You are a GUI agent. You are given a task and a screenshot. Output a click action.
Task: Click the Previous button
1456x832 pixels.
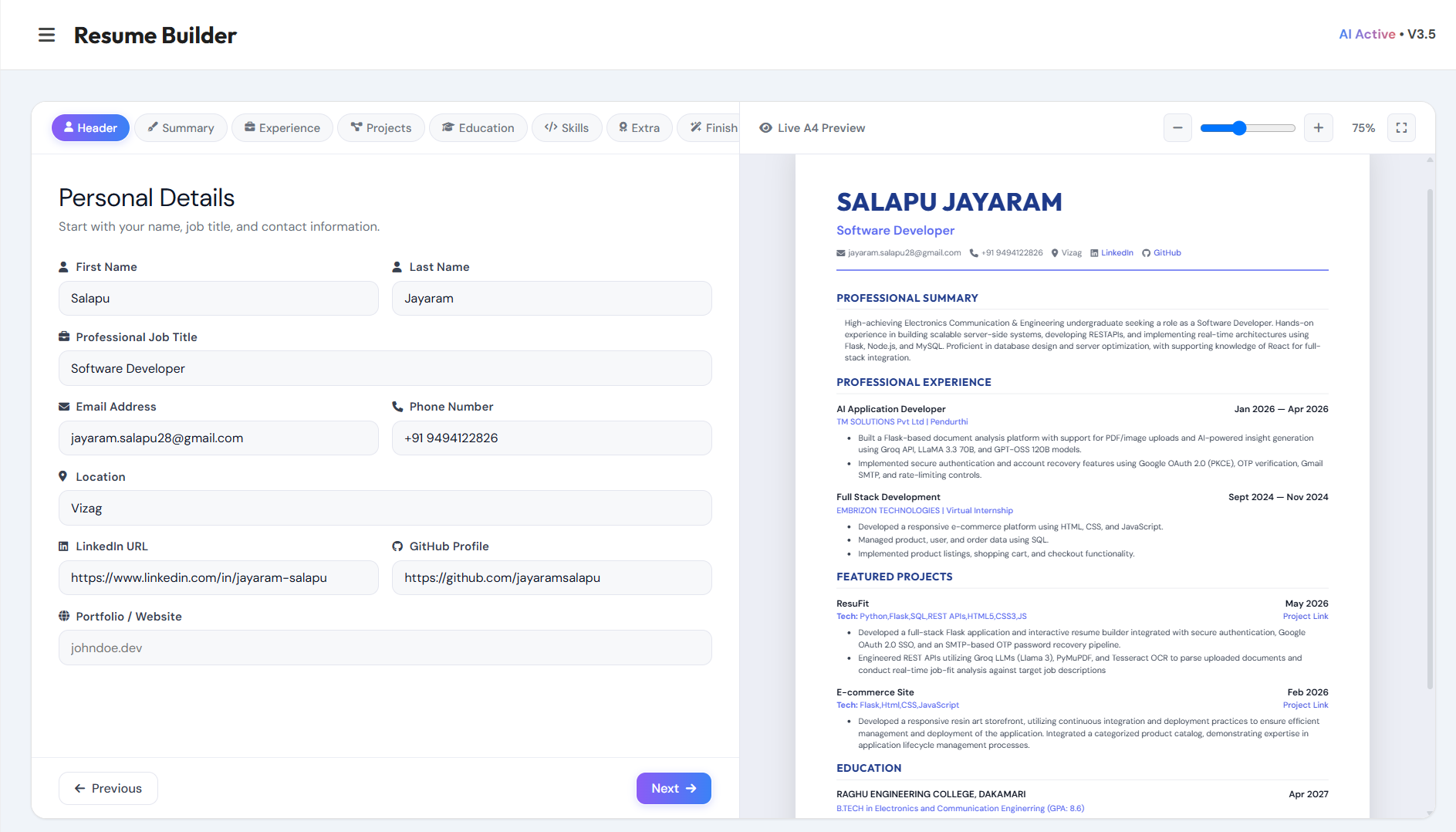click(108, 789)
